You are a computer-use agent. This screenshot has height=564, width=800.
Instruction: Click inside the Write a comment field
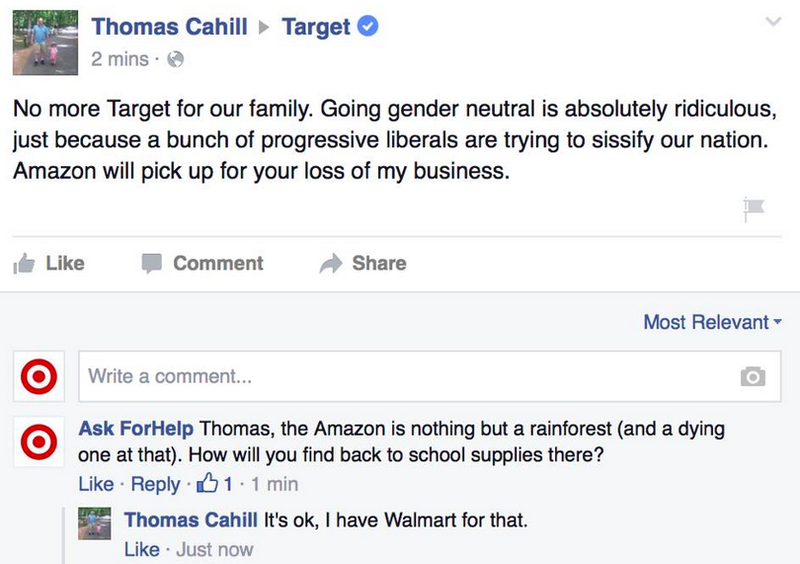(x=430, y=377)
